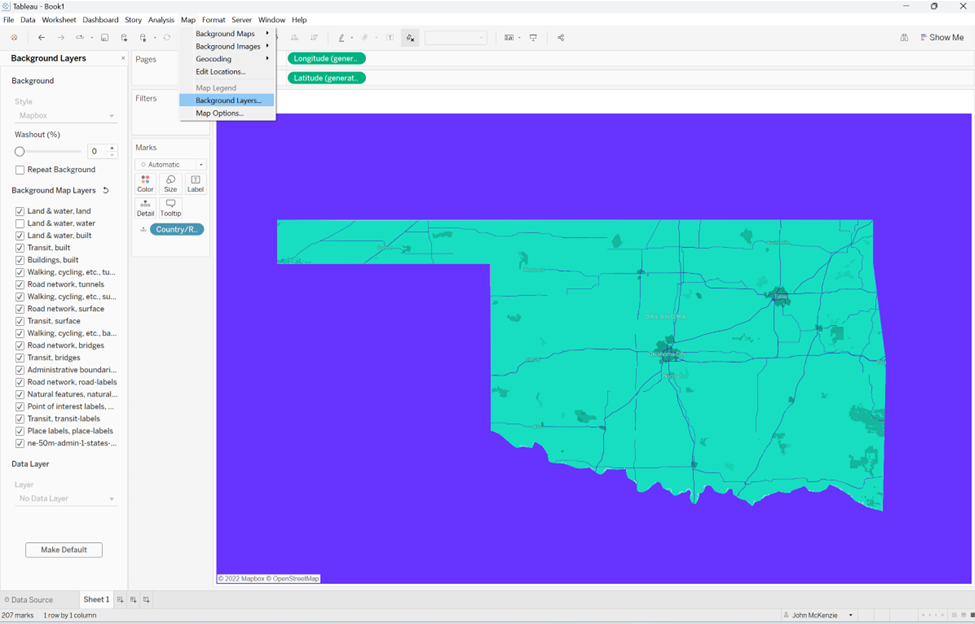975x624 pixels.
Task: Enable the Land & water, water layer
Action: coord(20,223)
